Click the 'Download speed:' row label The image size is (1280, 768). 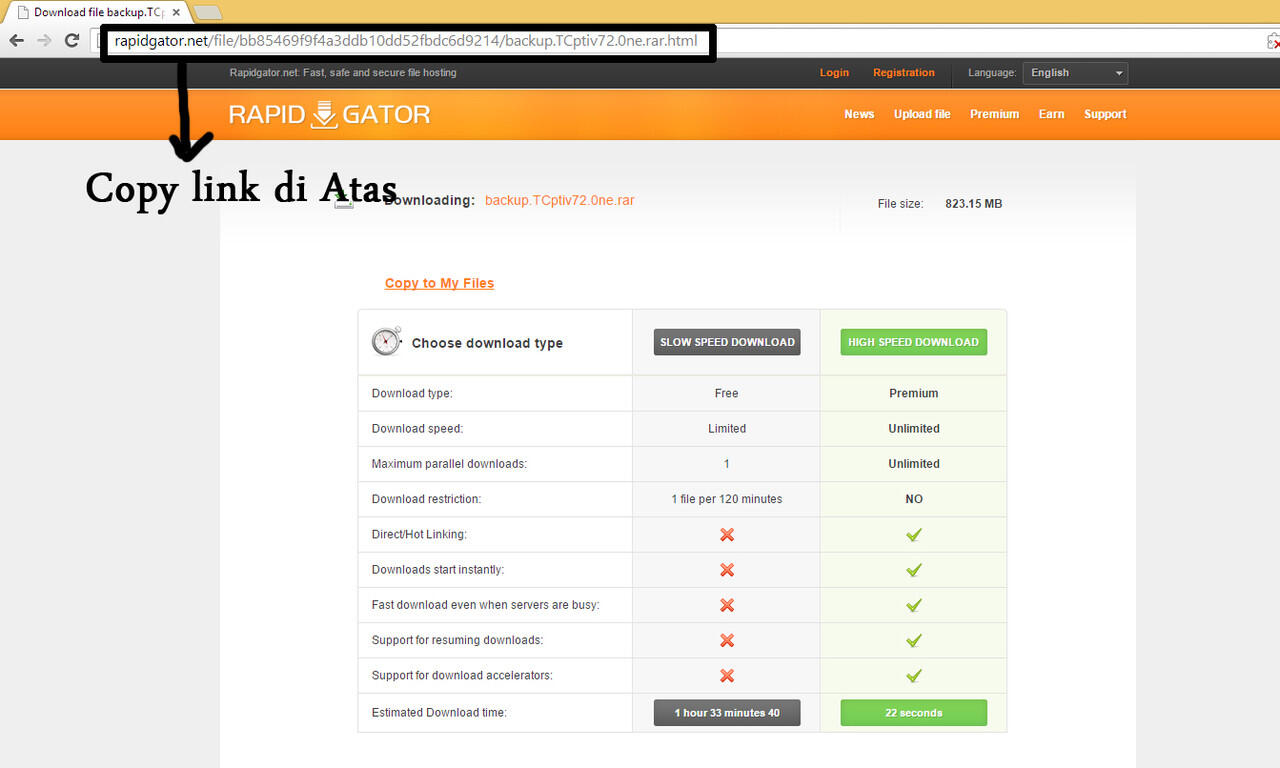tap(417, 428)
